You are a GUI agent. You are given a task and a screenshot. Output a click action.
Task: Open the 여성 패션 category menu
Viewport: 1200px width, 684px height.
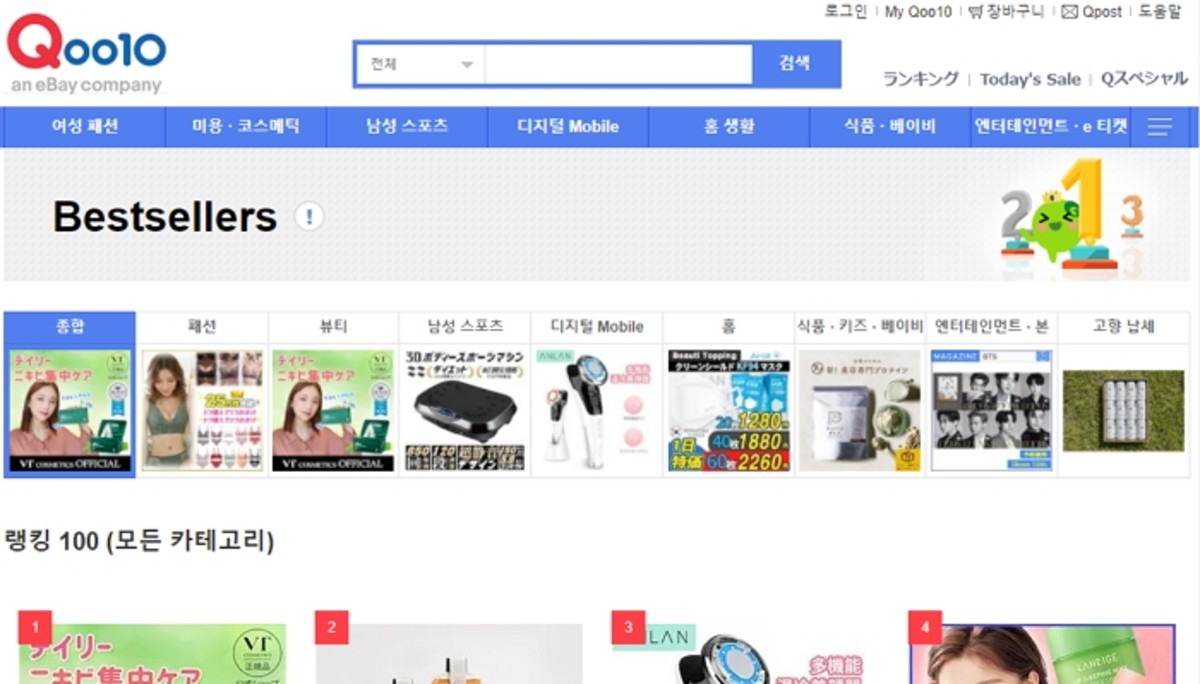(85, 127)
